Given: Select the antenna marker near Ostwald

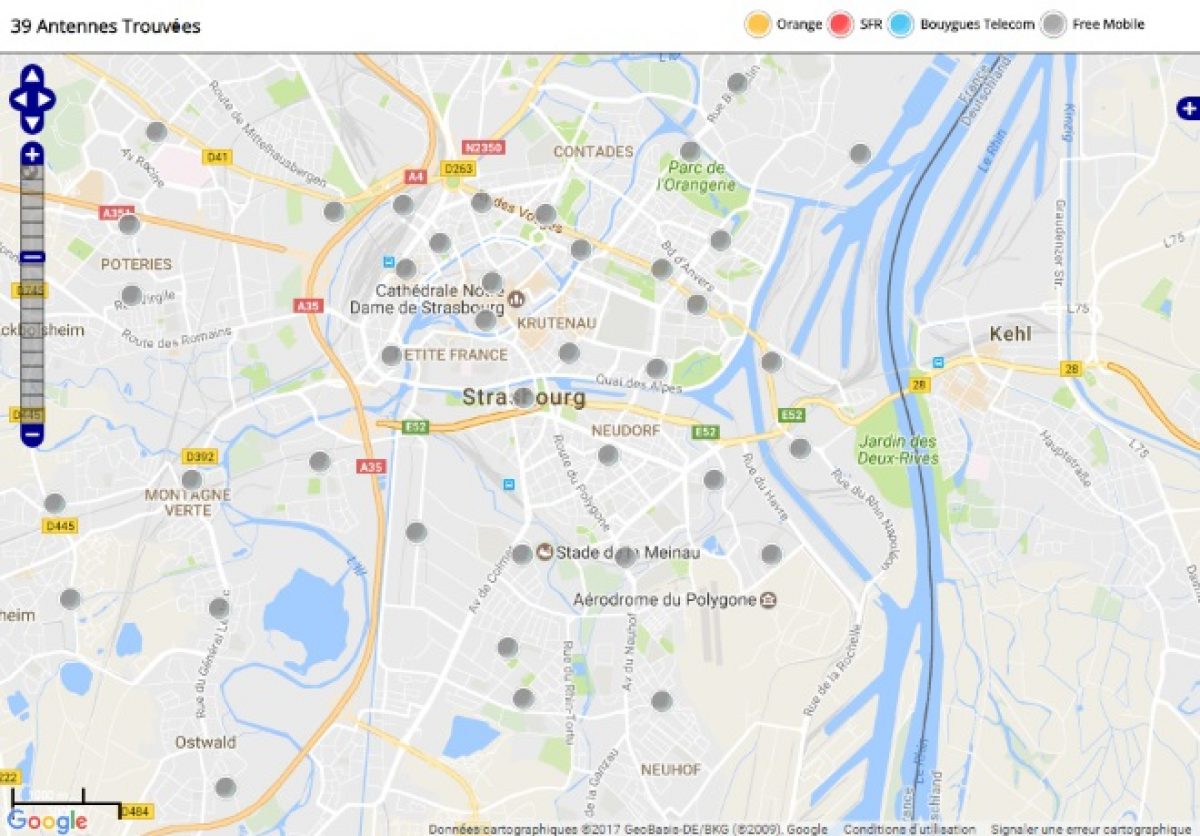Looking at the screenshot, I should coord(225,787).
